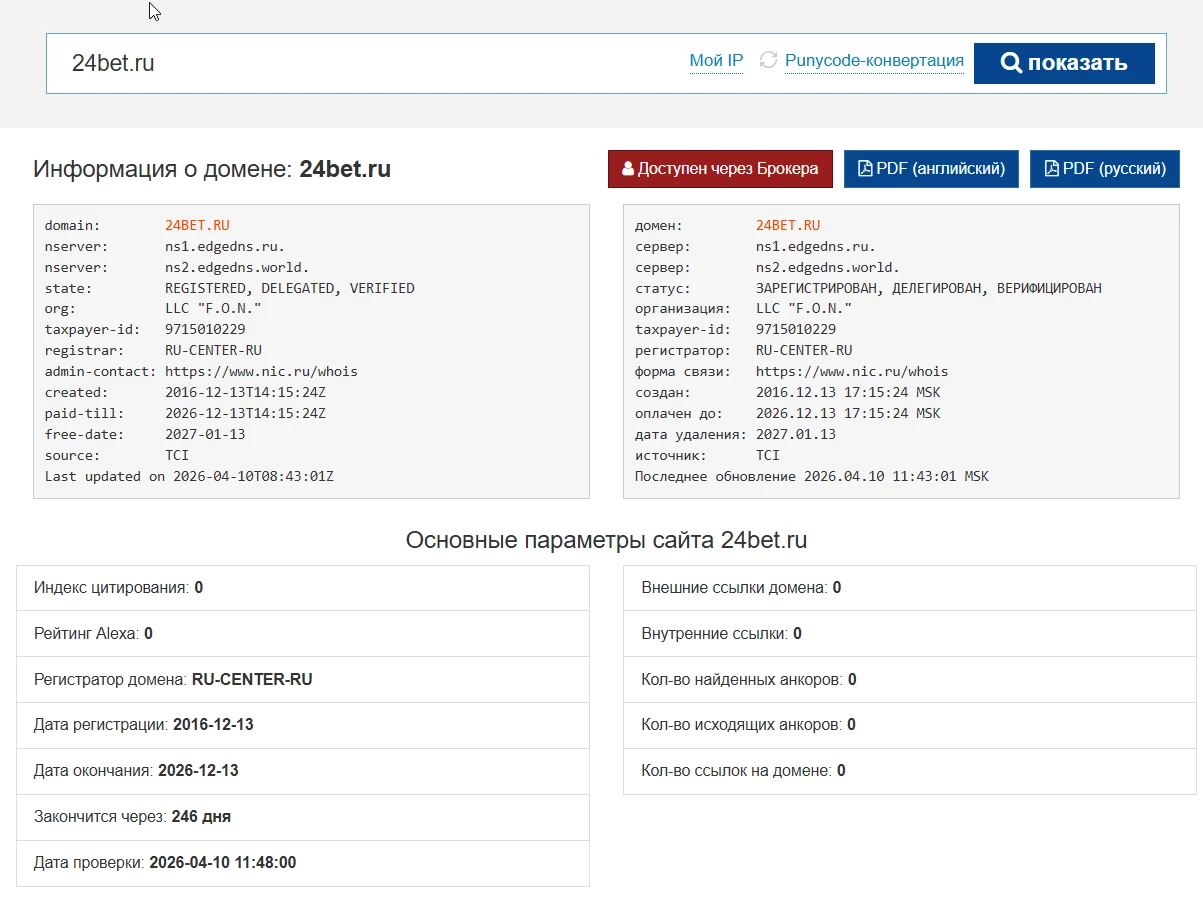
Task: Open the 24BET.RU domain link in left panel
Action: tap(197, 225)
